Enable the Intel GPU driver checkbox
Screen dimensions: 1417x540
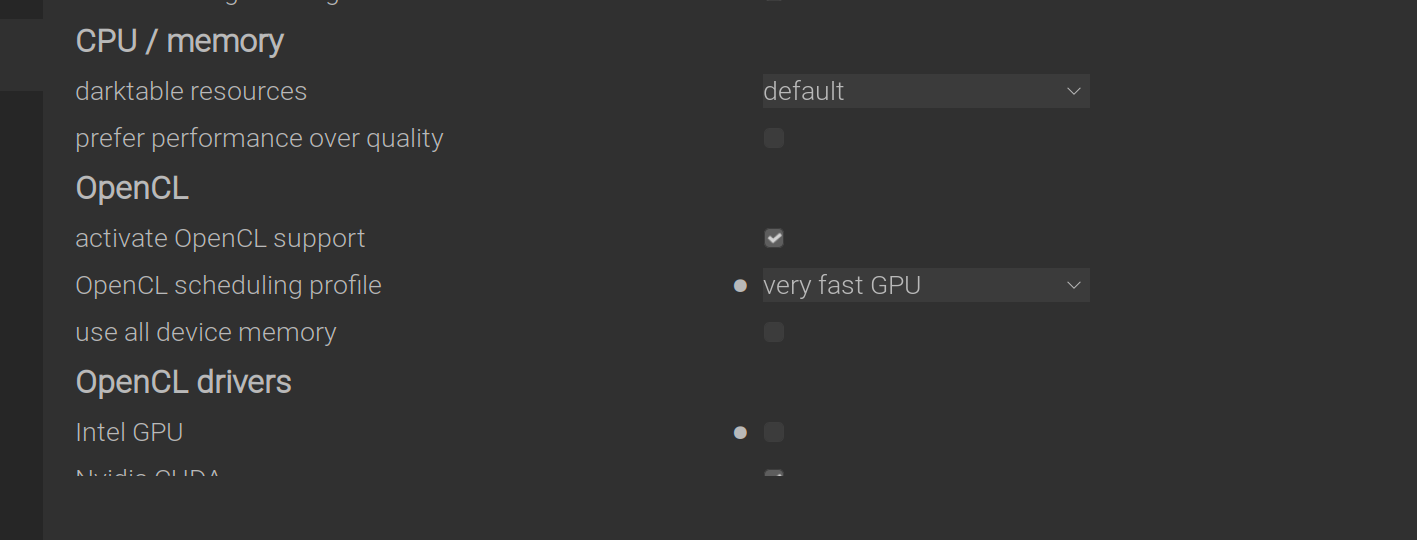774,432
